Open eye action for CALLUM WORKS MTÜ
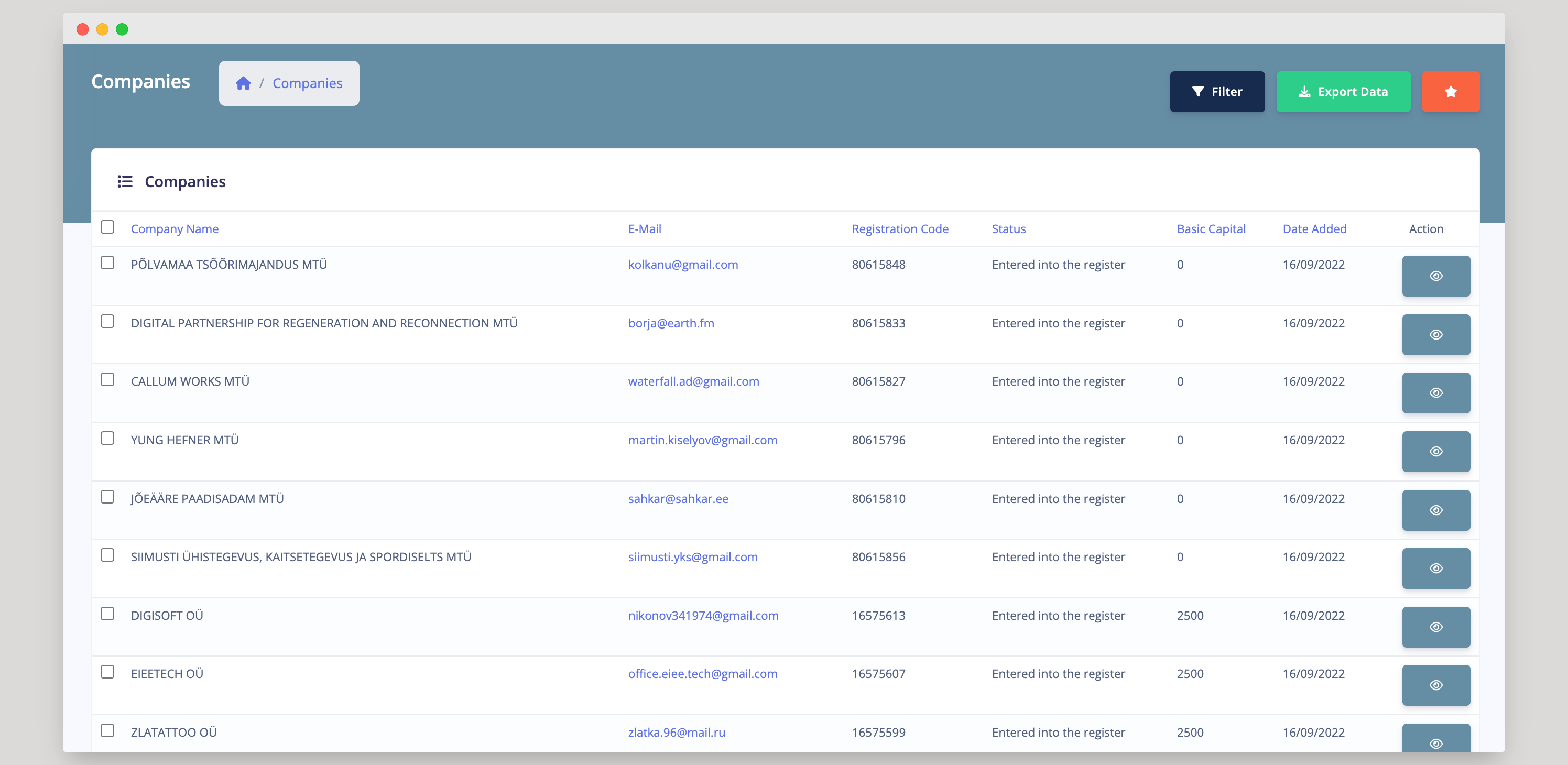 [1436, 393]
